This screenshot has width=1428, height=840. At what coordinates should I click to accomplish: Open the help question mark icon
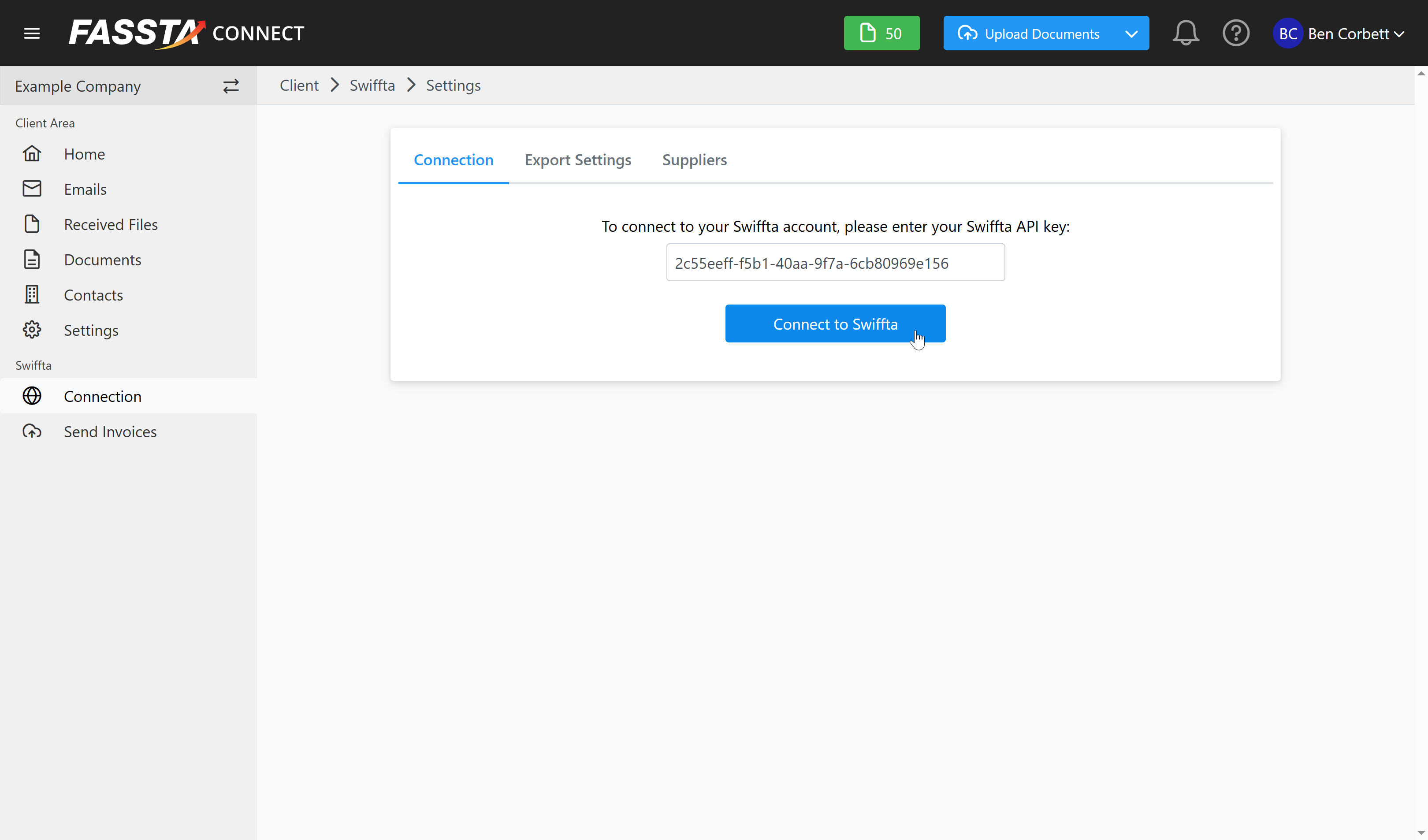pyautogui.click(x=1235, y=33)
